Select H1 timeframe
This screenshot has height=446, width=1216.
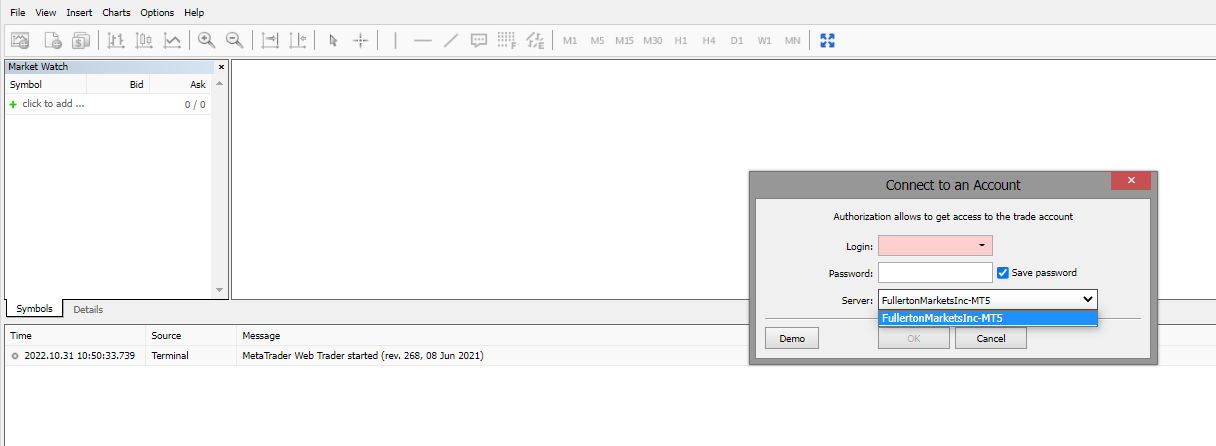tap(681, 41)
